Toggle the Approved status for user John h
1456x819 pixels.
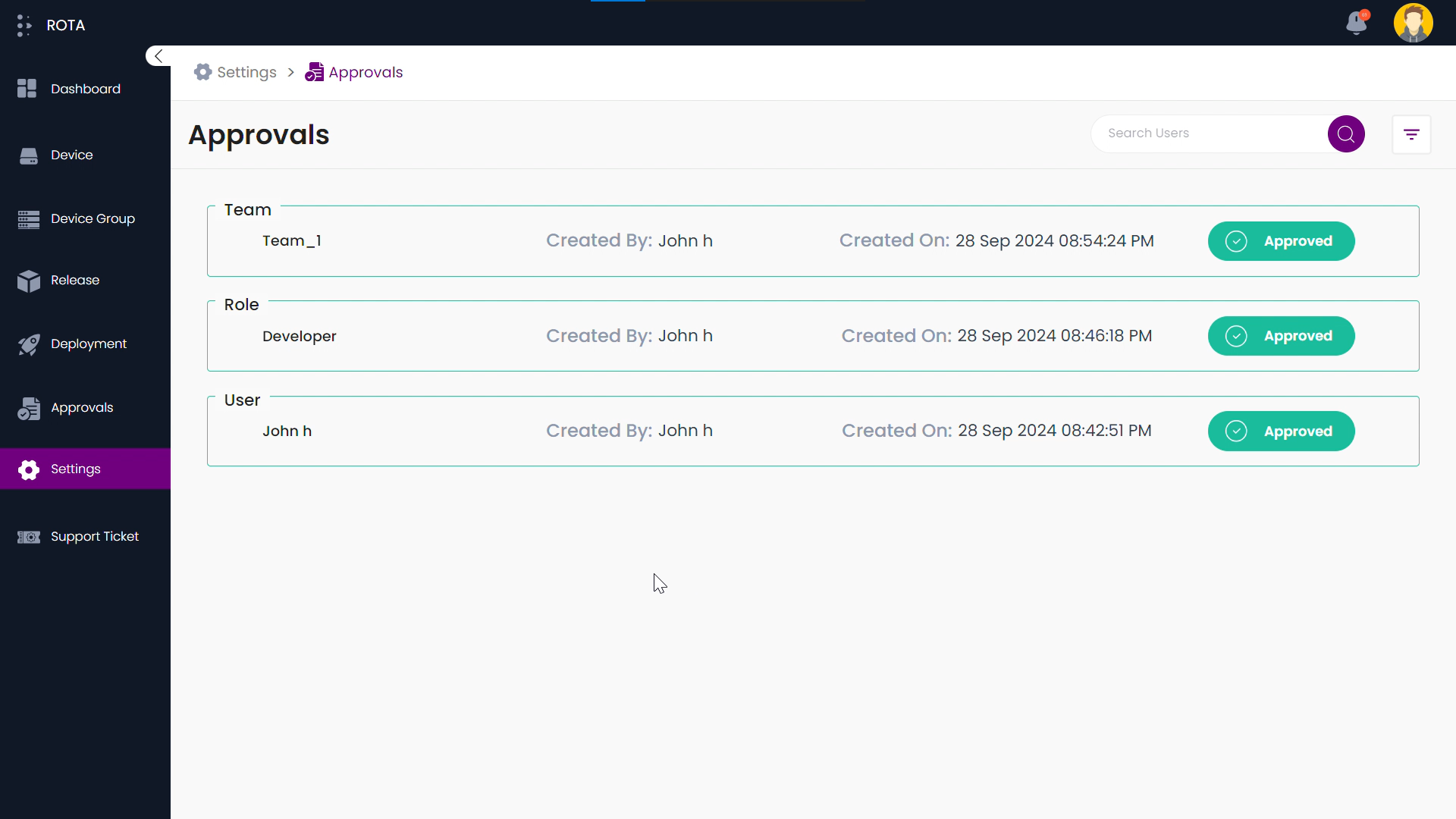pyautogui.click(x=1281, y=431)
